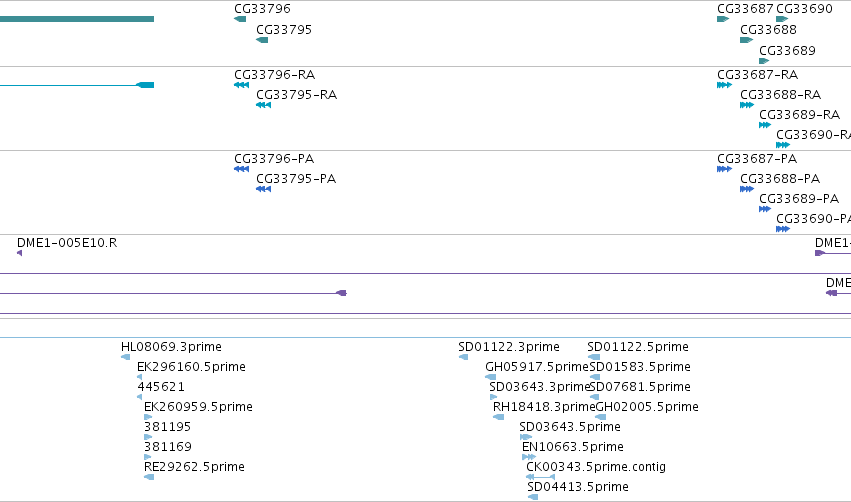This screenshot has width=851, height=502.
Task: Select the SD01122.5prime EST arrow
Action: pyautogui.click(x=594, y=357)
